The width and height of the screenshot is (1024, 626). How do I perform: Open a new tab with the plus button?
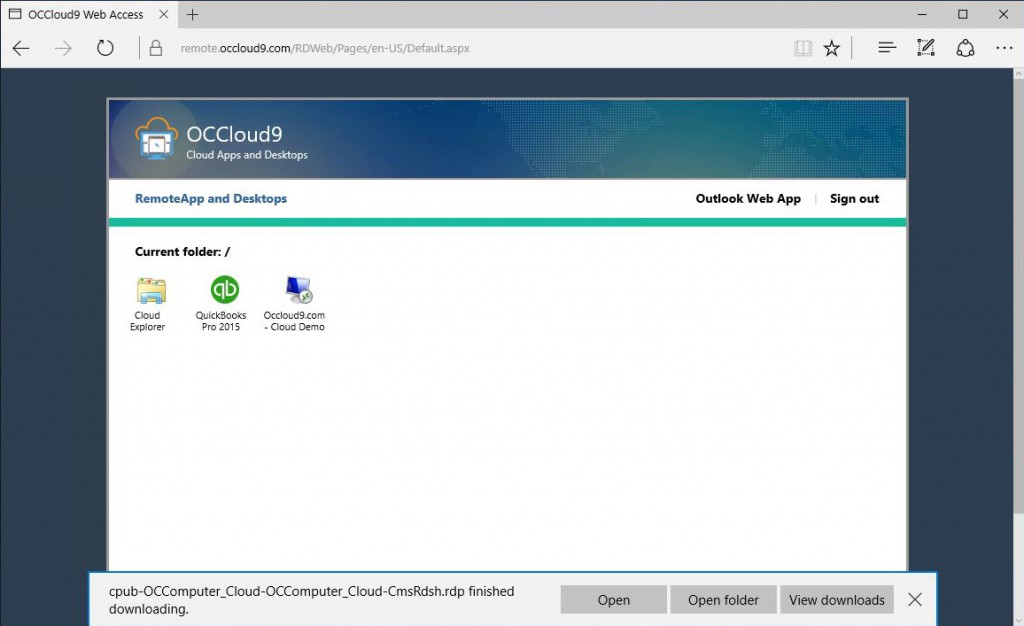pyautogui.click(x=192, y=14)
